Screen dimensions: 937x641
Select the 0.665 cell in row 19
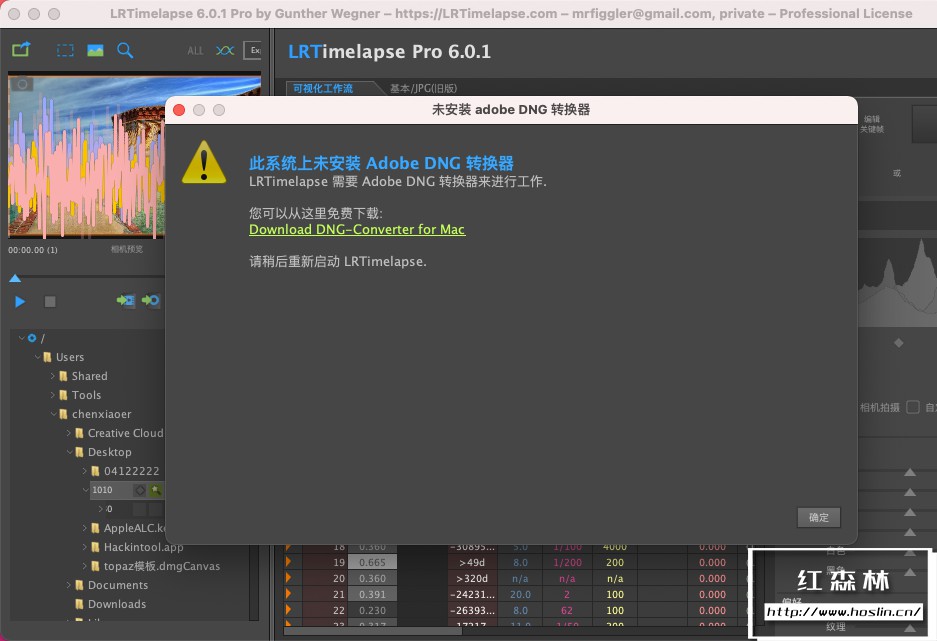tap(372, 563)
